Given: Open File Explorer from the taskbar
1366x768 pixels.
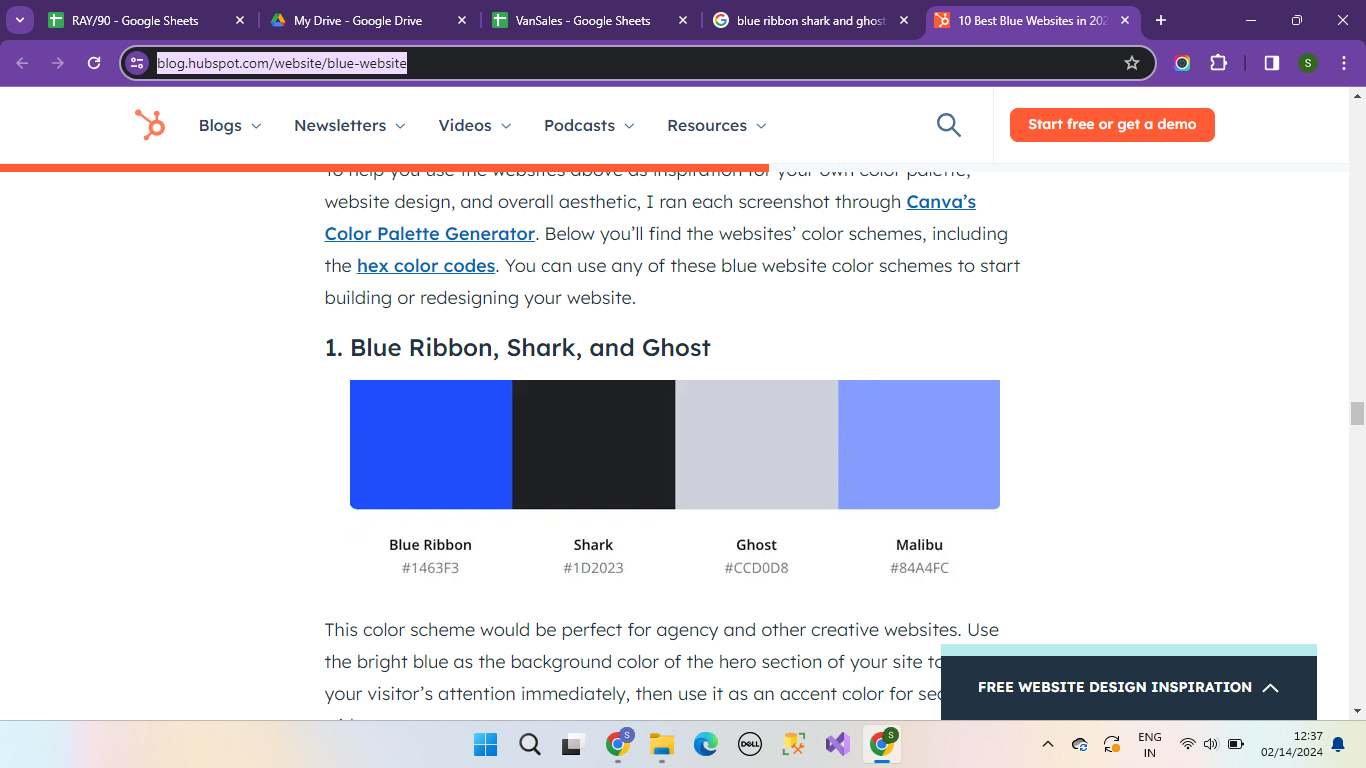Looking at the screenshot, I should pos(661,744).
